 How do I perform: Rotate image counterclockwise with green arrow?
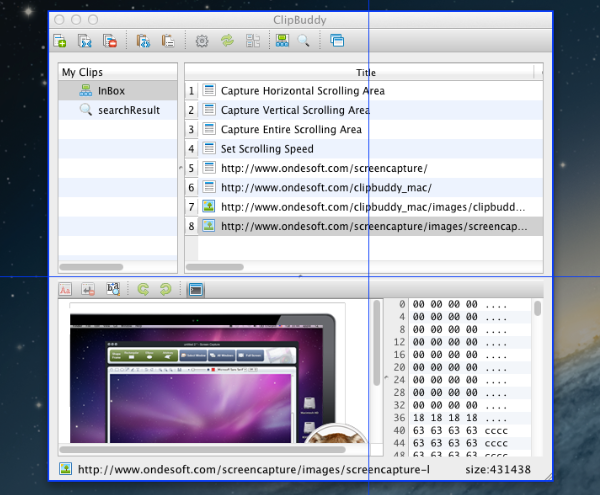(x=143, y=289)
